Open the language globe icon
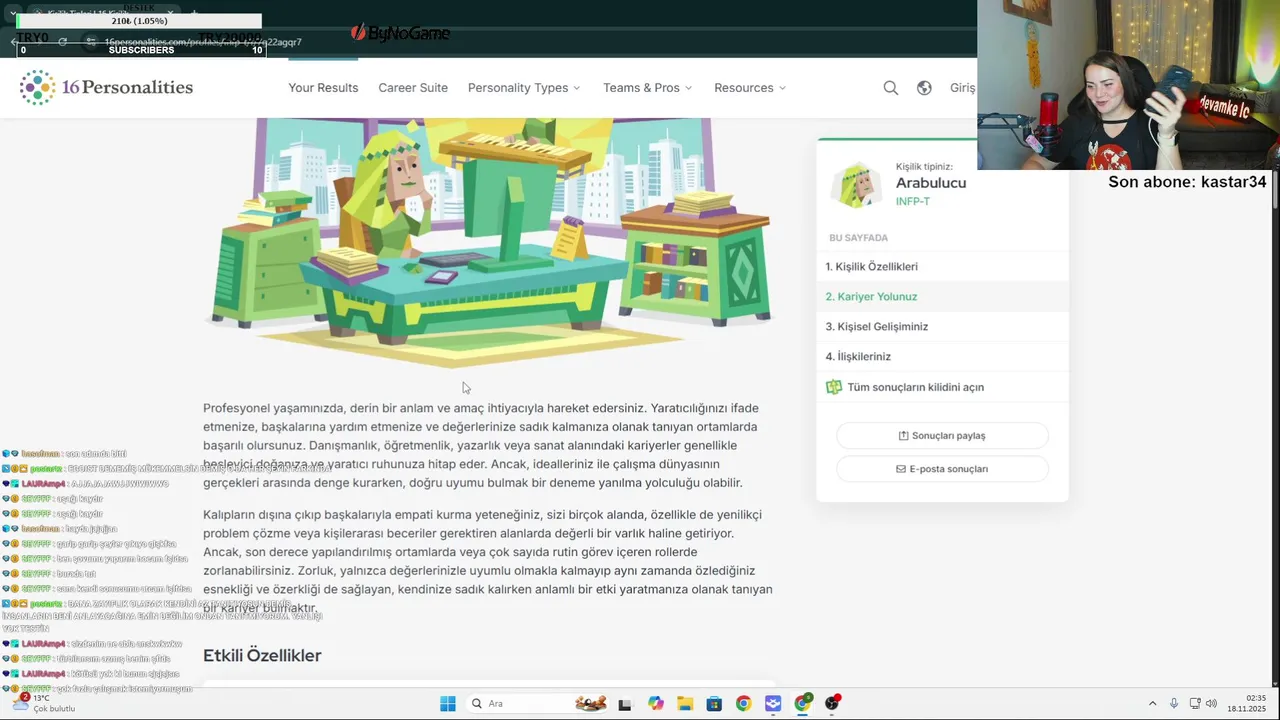The height and width of the screenshot is (720, 1280). tap(924, 88)
